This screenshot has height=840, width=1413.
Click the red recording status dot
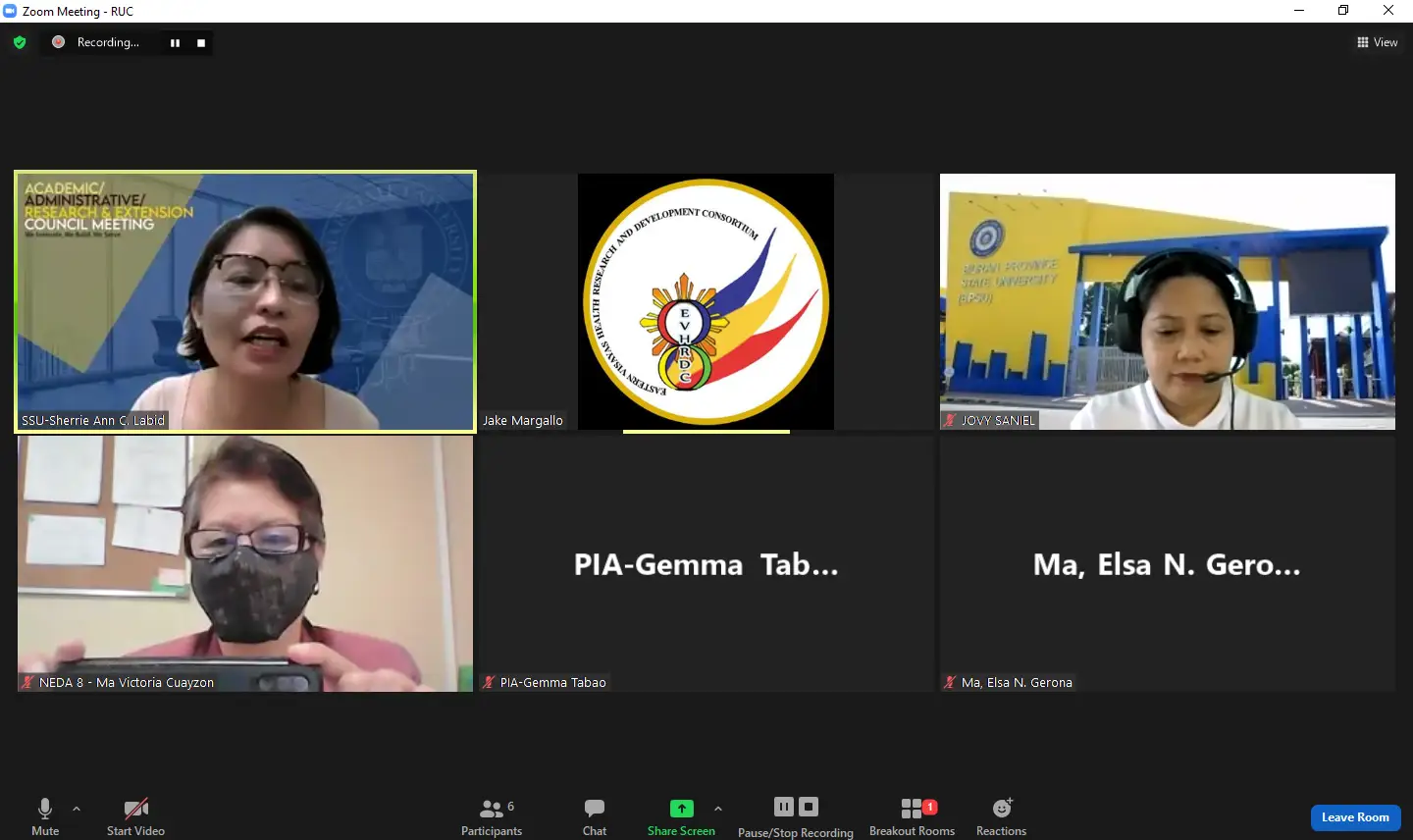[x=58, y=42]
